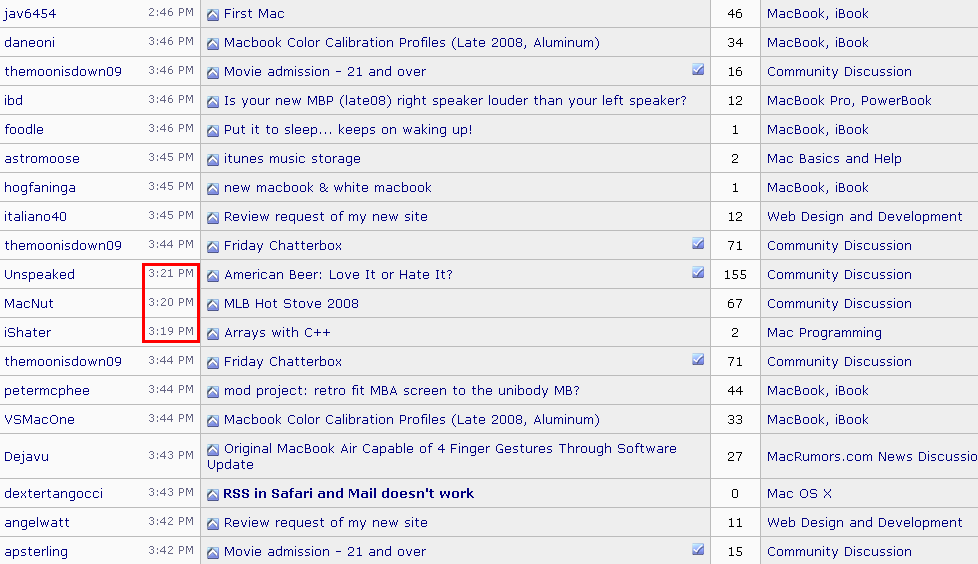Click the iShater username
Image resolution: width=978 pixels, height=564 pixels.
[x=27, y=333]
